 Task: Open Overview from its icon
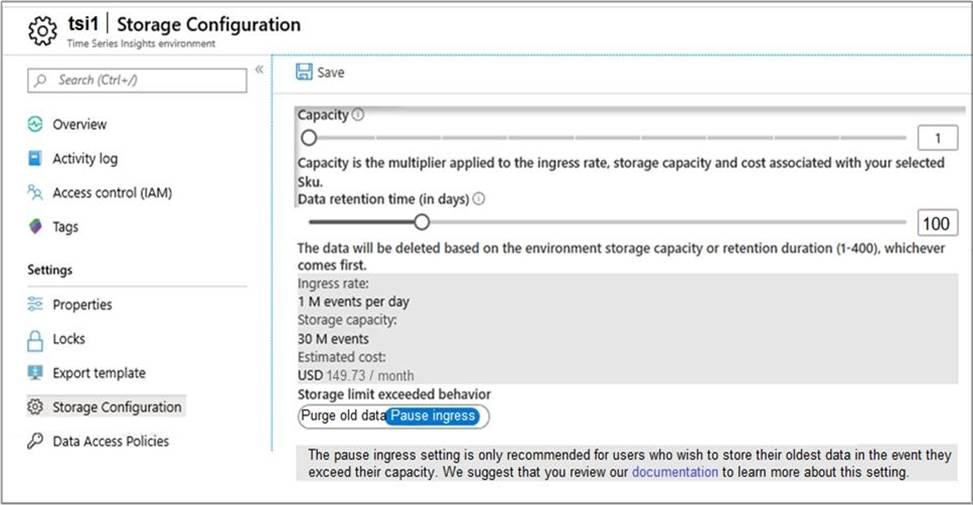click(x=36, y=124)
